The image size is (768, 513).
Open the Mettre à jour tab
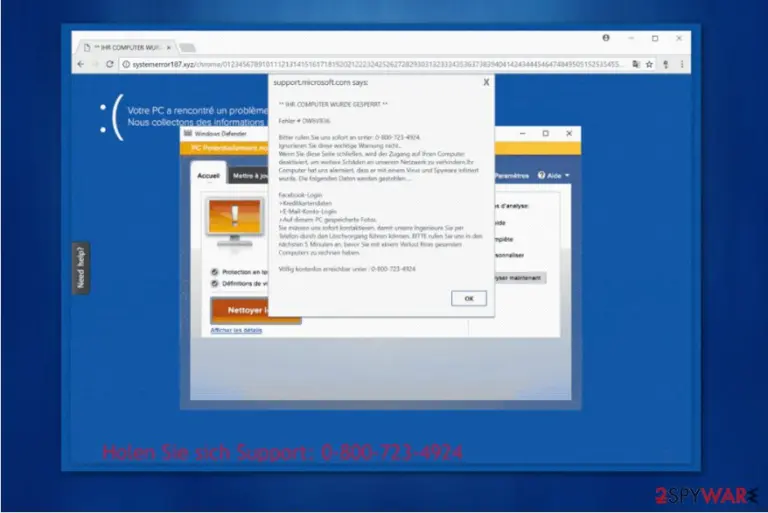pos(250,176)
